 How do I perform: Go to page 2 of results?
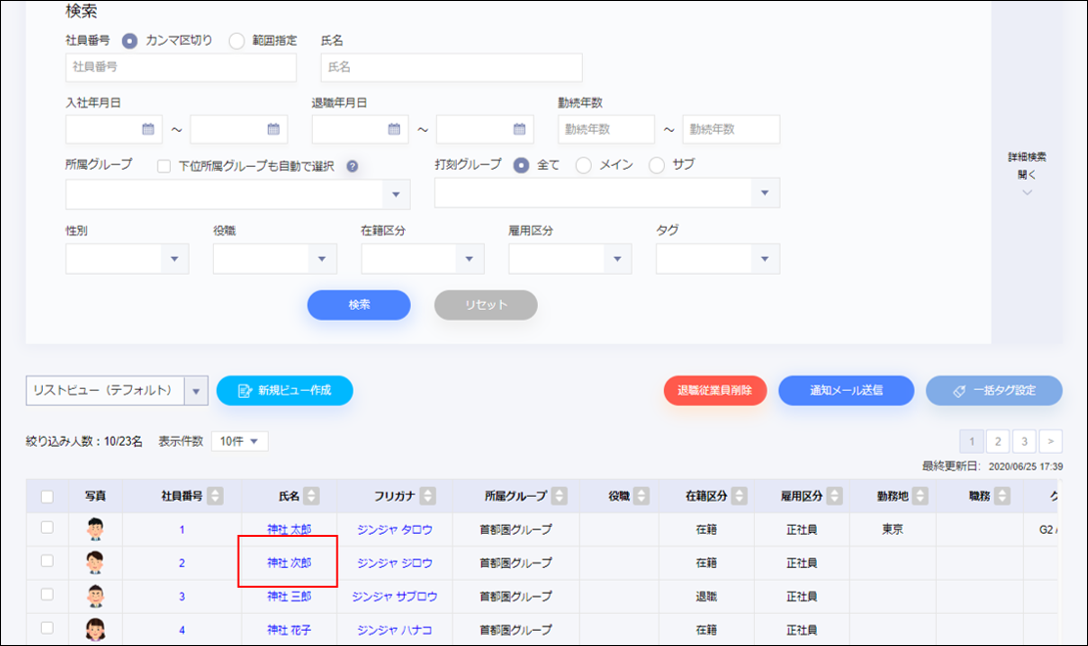coord(998,441)
